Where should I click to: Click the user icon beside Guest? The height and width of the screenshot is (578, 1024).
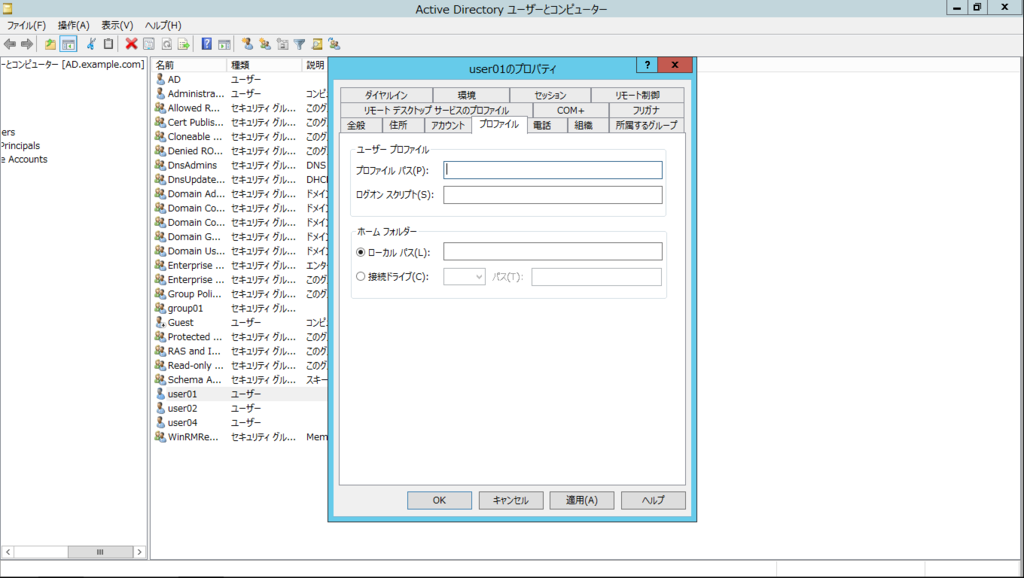161,323
